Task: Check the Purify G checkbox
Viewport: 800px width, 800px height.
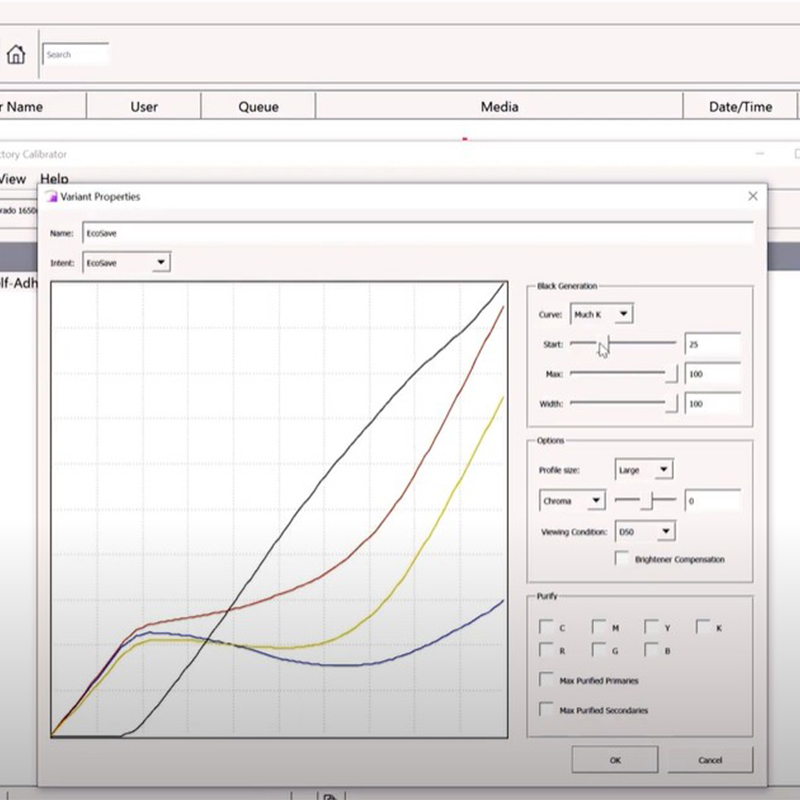Action: 599,649
